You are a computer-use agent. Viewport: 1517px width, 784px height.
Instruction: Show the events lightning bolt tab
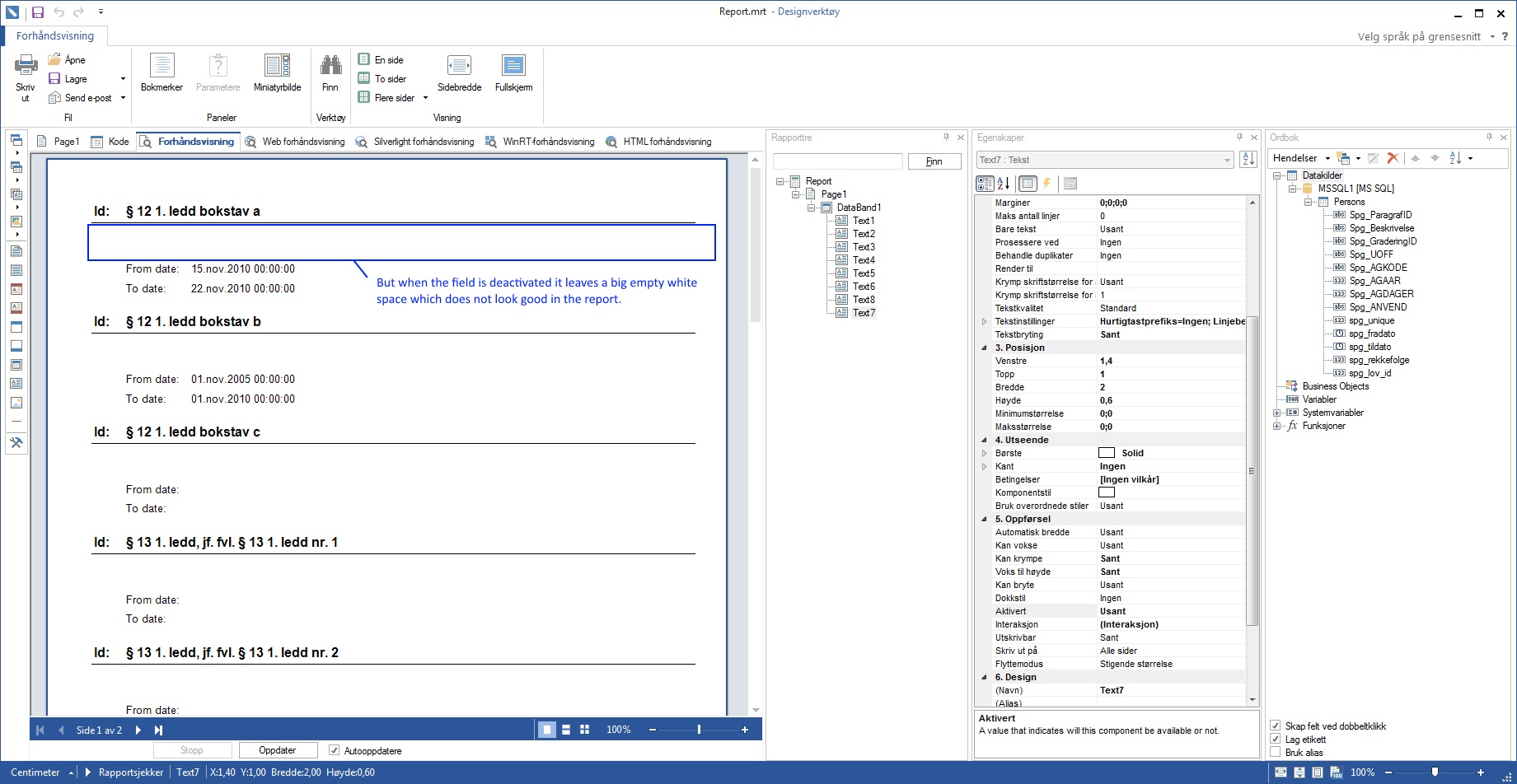1046,184
